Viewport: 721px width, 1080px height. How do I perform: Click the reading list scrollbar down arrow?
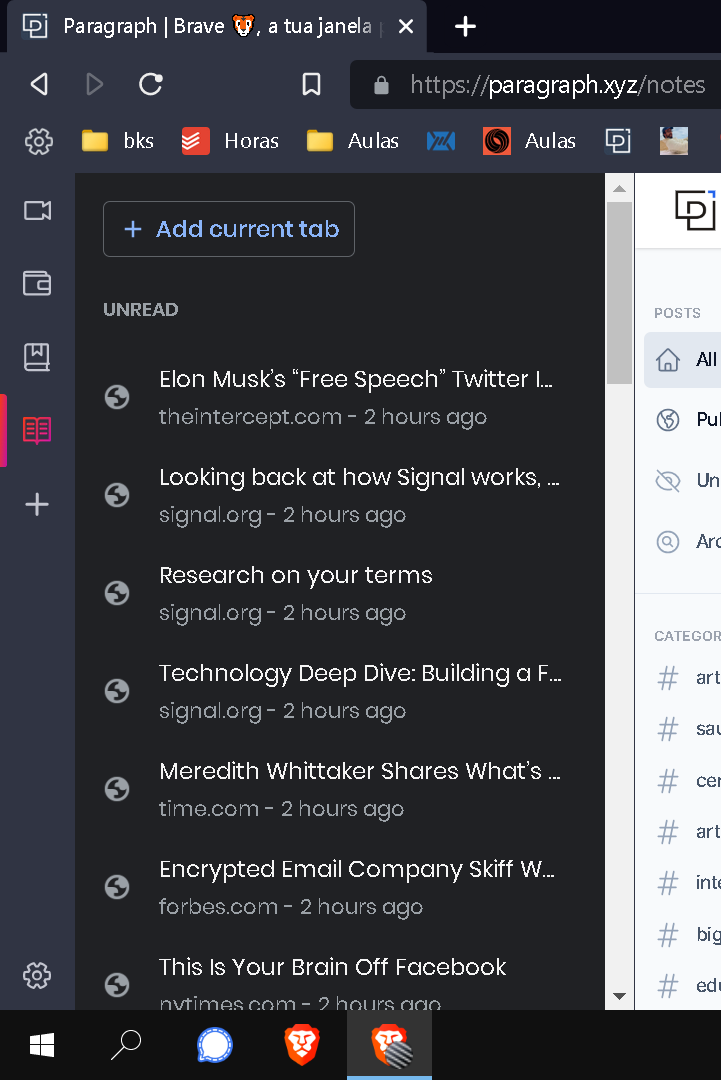[x=619, y=996]
